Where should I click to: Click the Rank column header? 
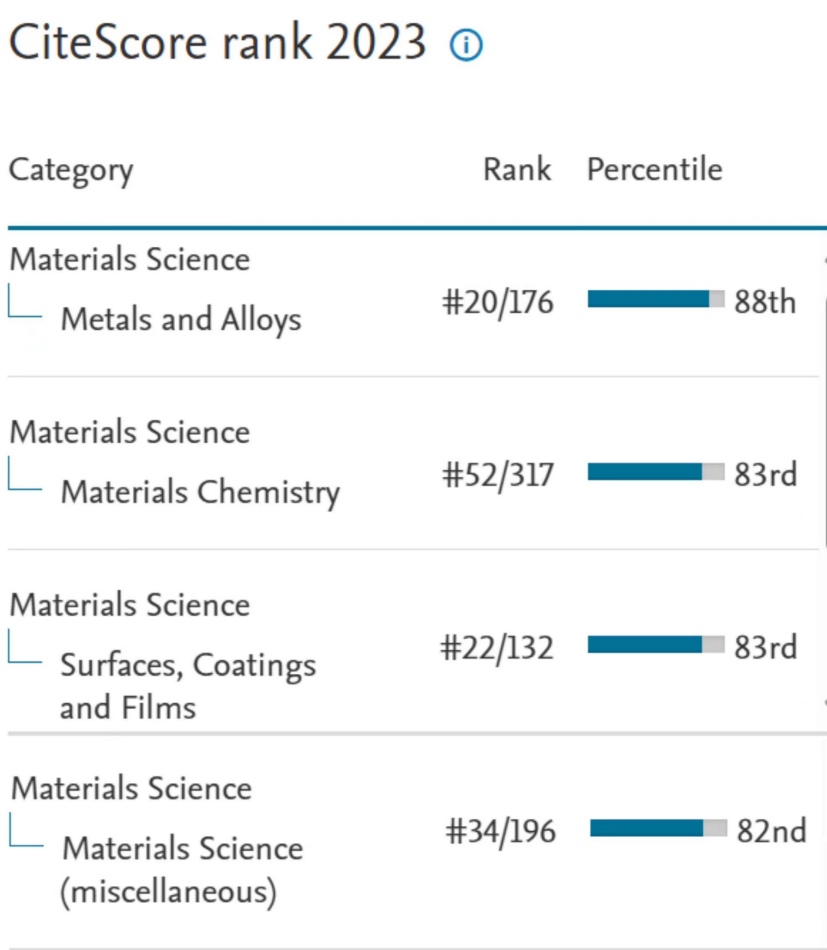click(517, 169)
